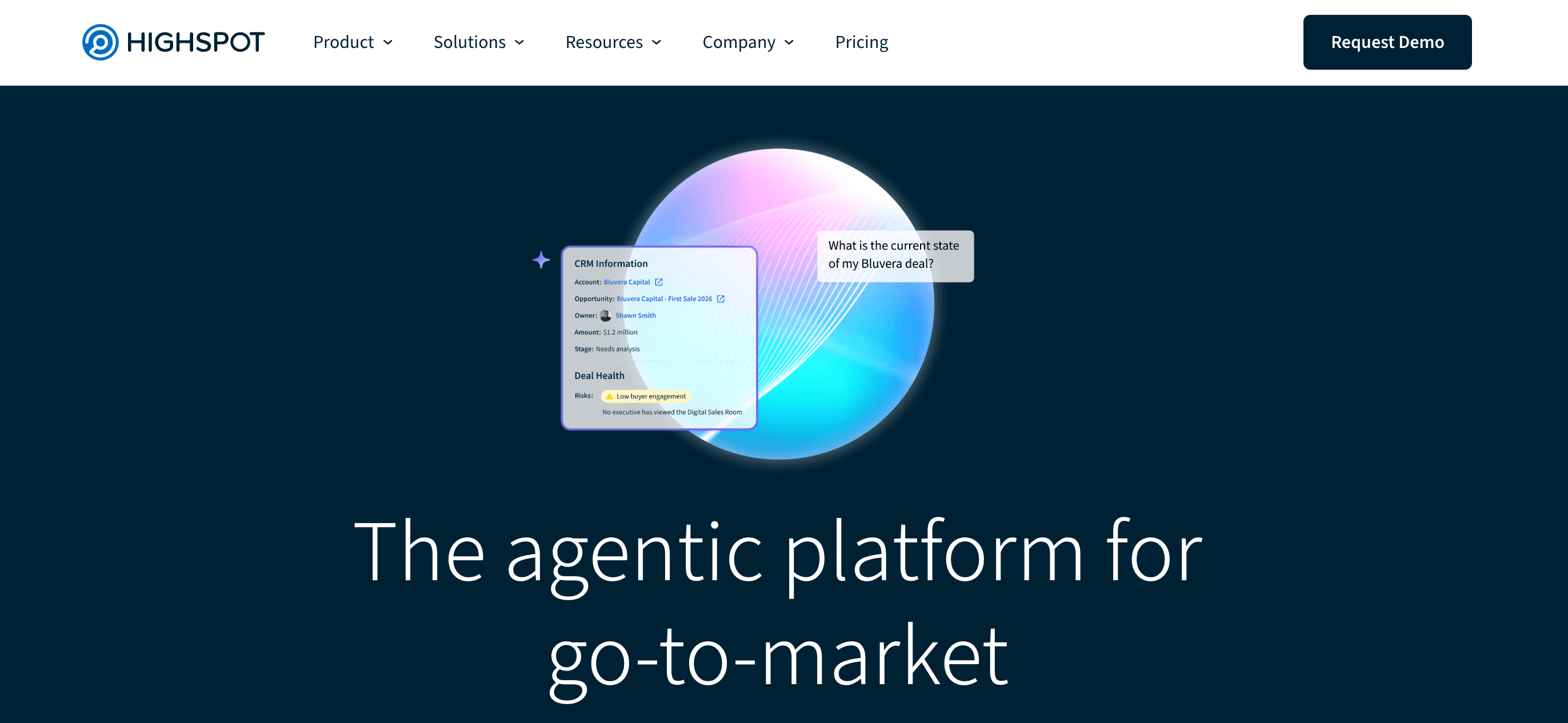
Task: Click the Bluvera deal question chat bubble
Action: pos(894,256)
